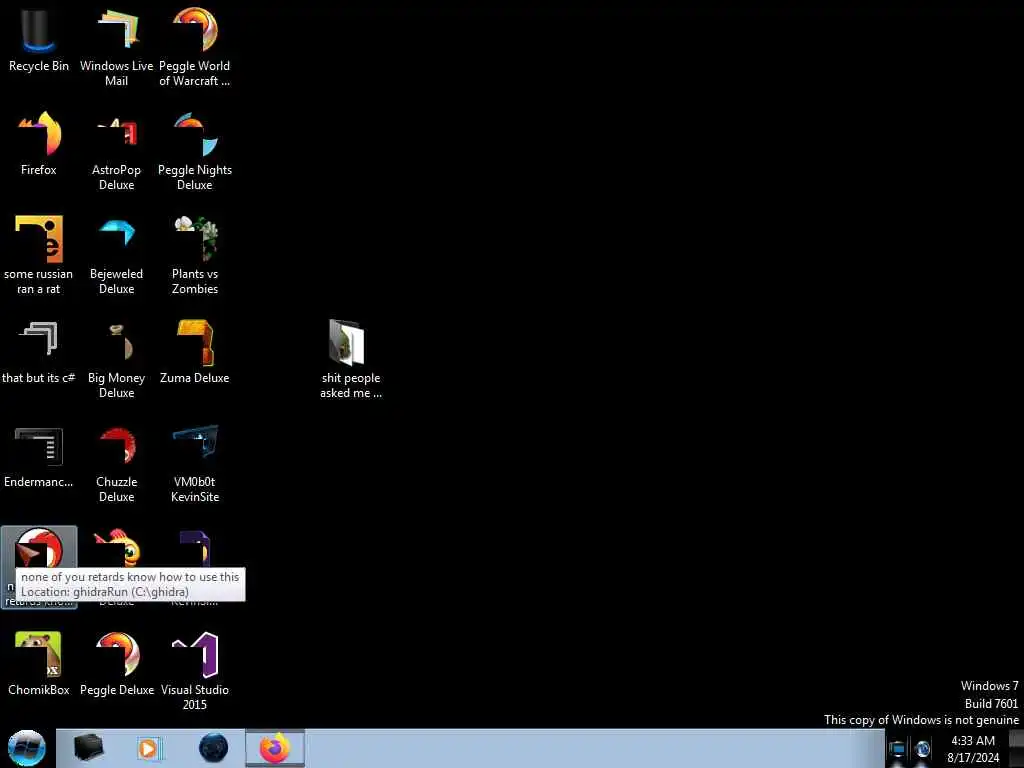
Task: Select the 'some russian ran a rat' icon
Action: [x=39, y=255]
